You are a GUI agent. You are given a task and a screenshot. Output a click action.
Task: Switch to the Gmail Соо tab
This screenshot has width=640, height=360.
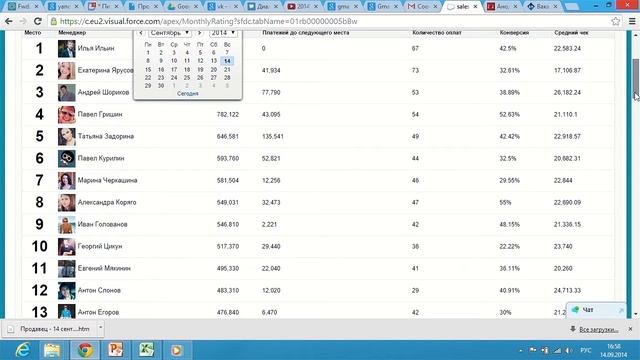coord(422,7)
